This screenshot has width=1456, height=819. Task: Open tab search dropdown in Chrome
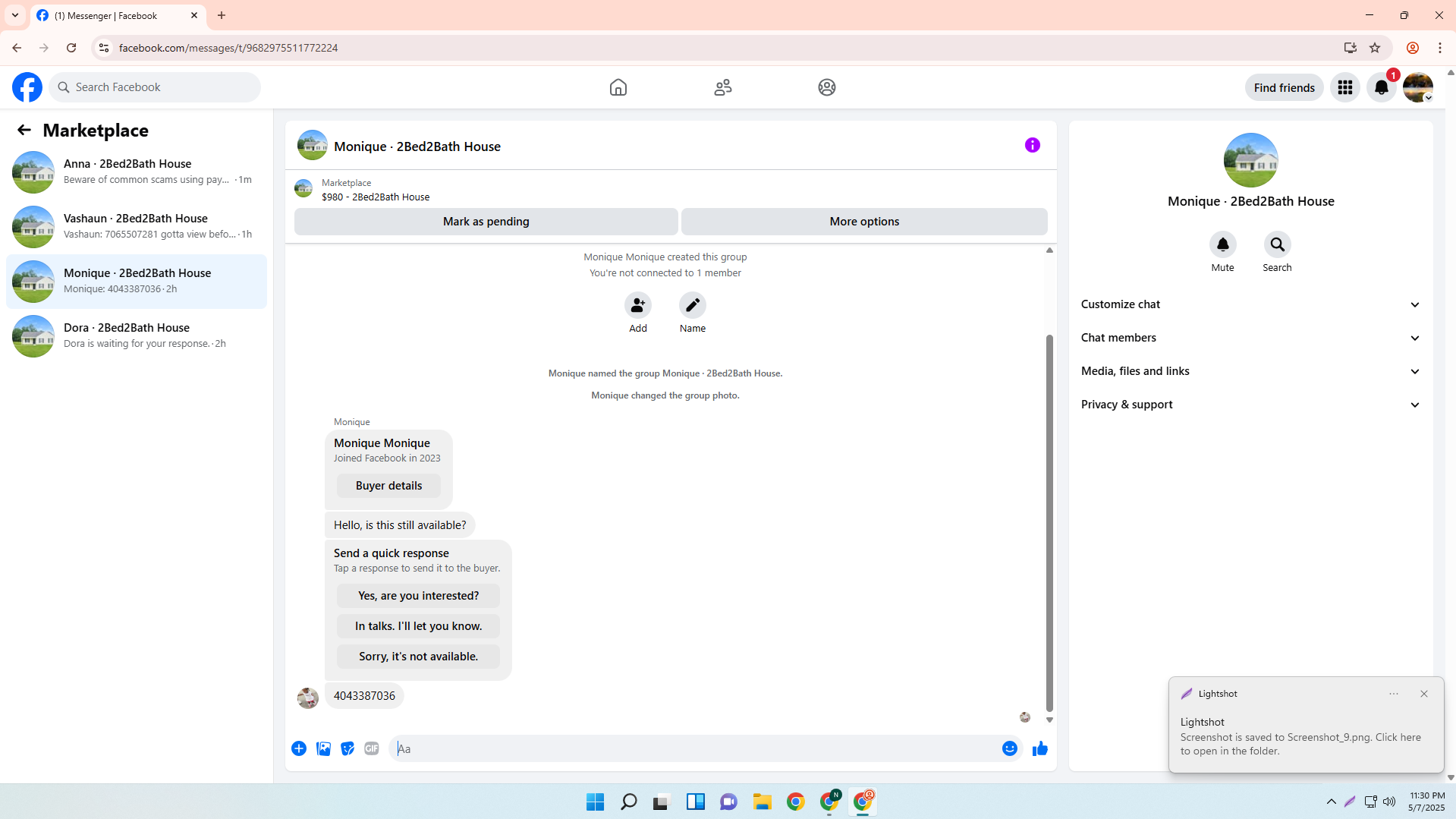click(x=15, y=15)
